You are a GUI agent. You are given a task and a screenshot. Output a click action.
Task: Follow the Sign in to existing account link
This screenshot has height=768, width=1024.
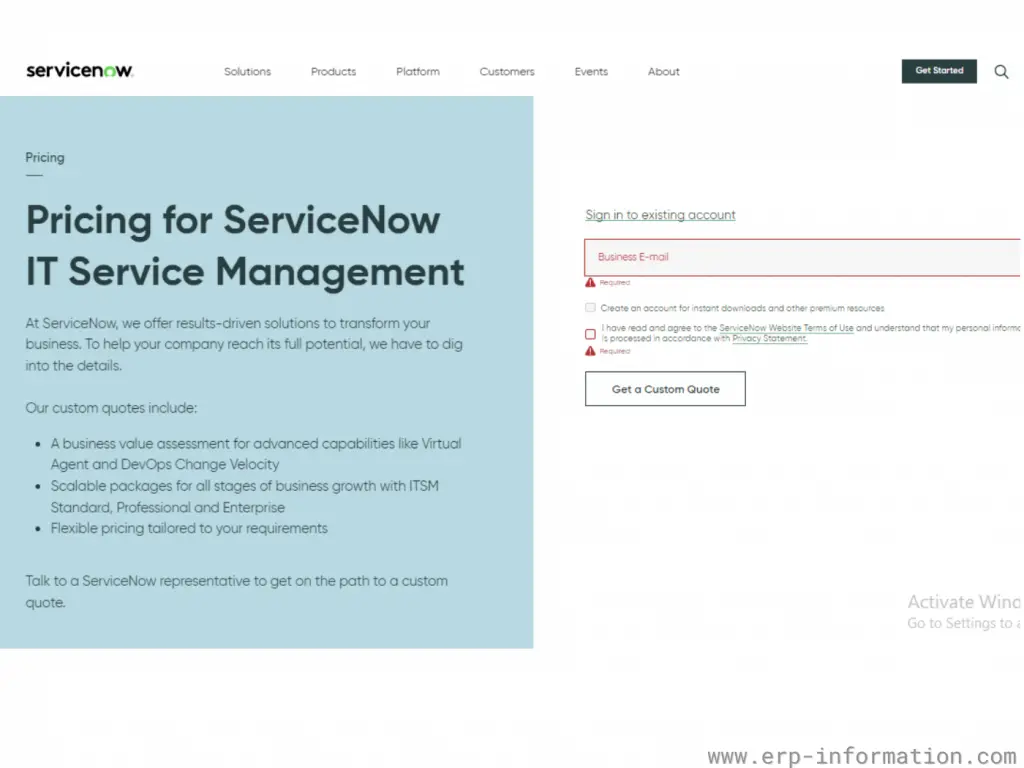660,215
